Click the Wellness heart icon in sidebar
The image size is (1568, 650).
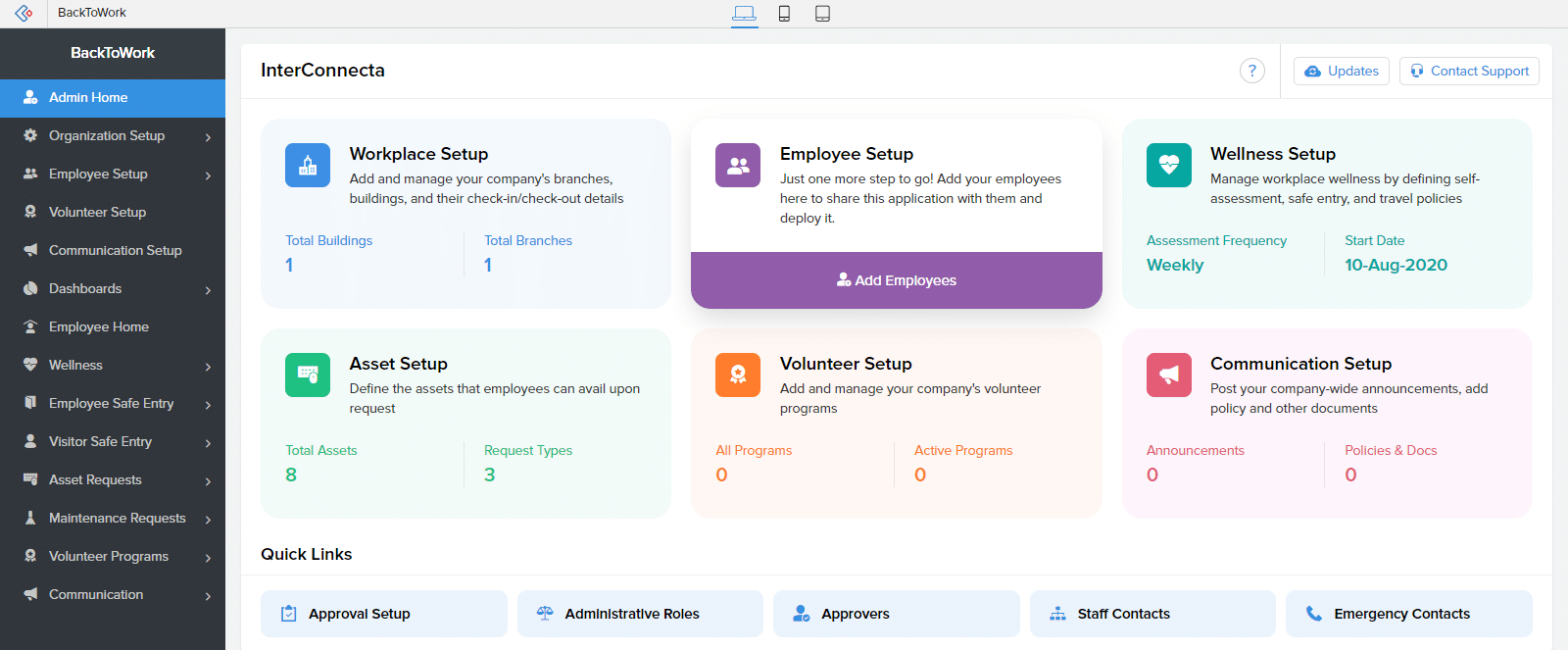(x=30, y=365)
